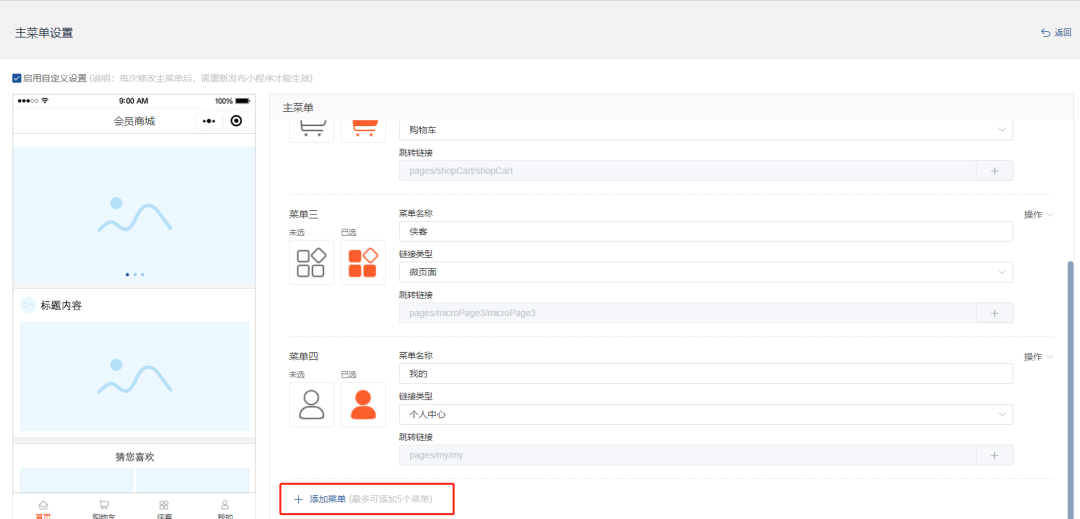Screen dimensions: 1080x519
Task: Click the 菜单名称 field containing 侠客
Action: (705, 232)
